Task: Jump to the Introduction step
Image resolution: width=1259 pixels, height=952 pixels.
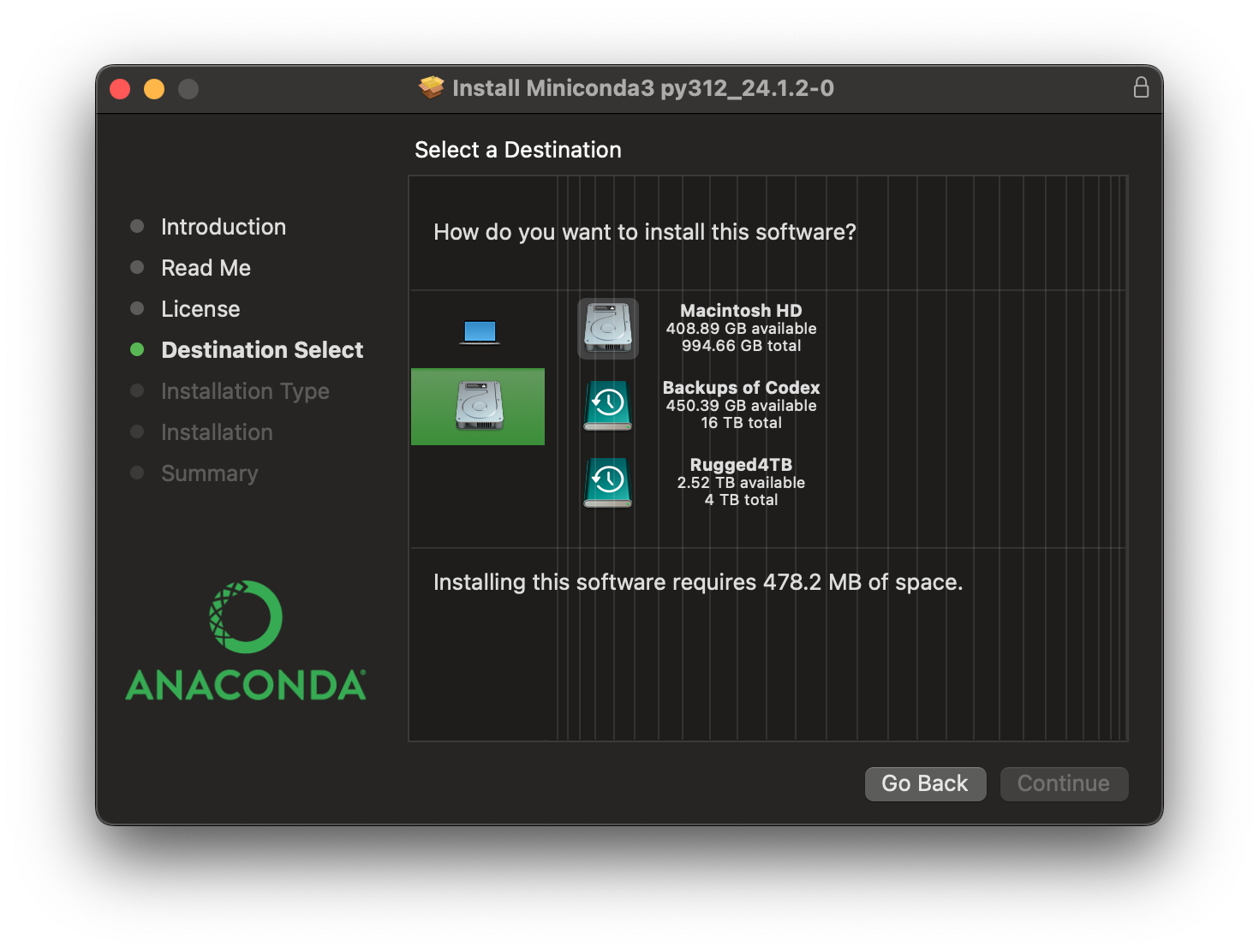Action: click(224, 227)
